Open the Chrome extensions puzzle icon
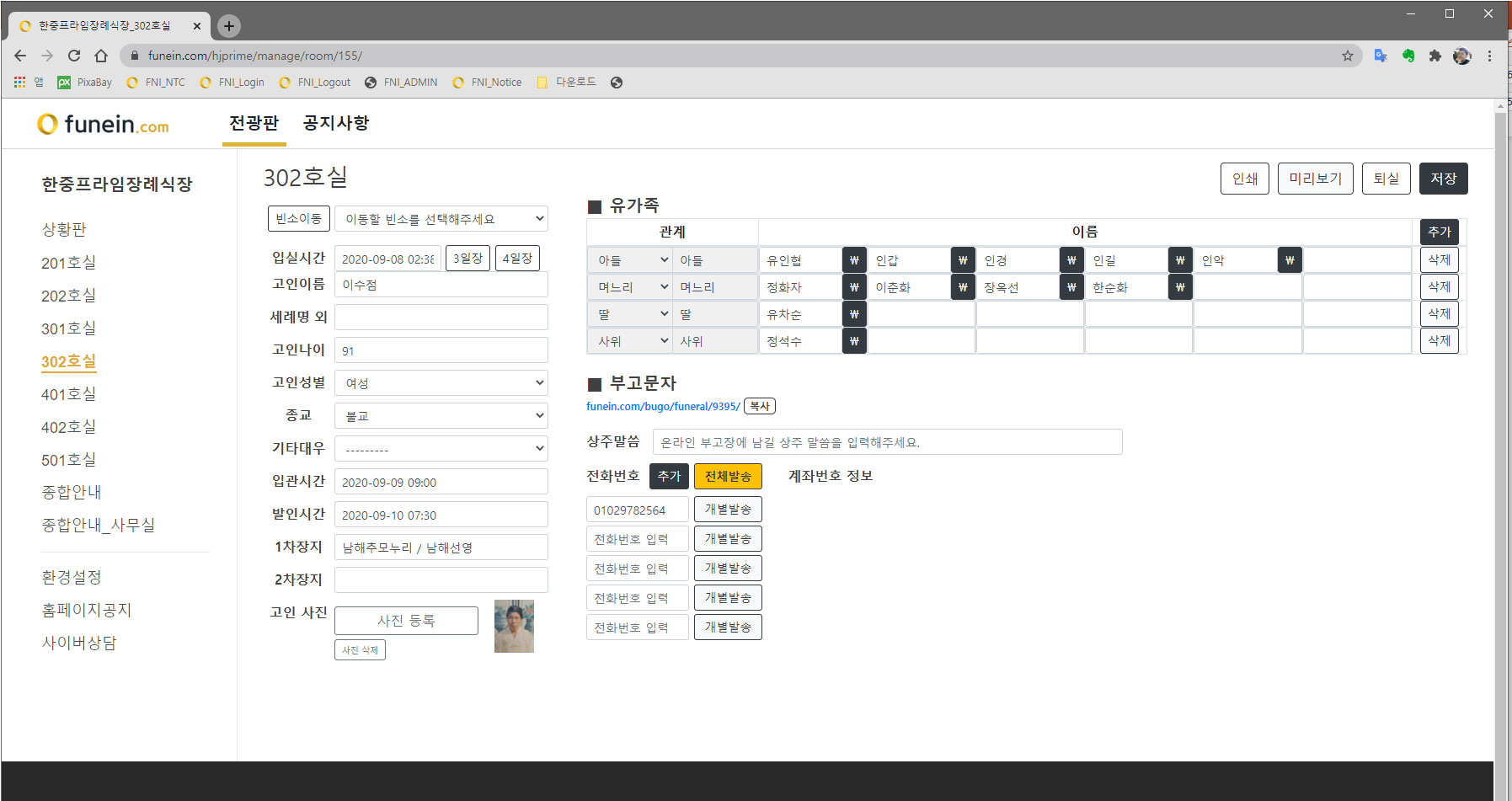Image resolution: width=1512 pixels, height=801 pixels. click(x=1435, y=56)
